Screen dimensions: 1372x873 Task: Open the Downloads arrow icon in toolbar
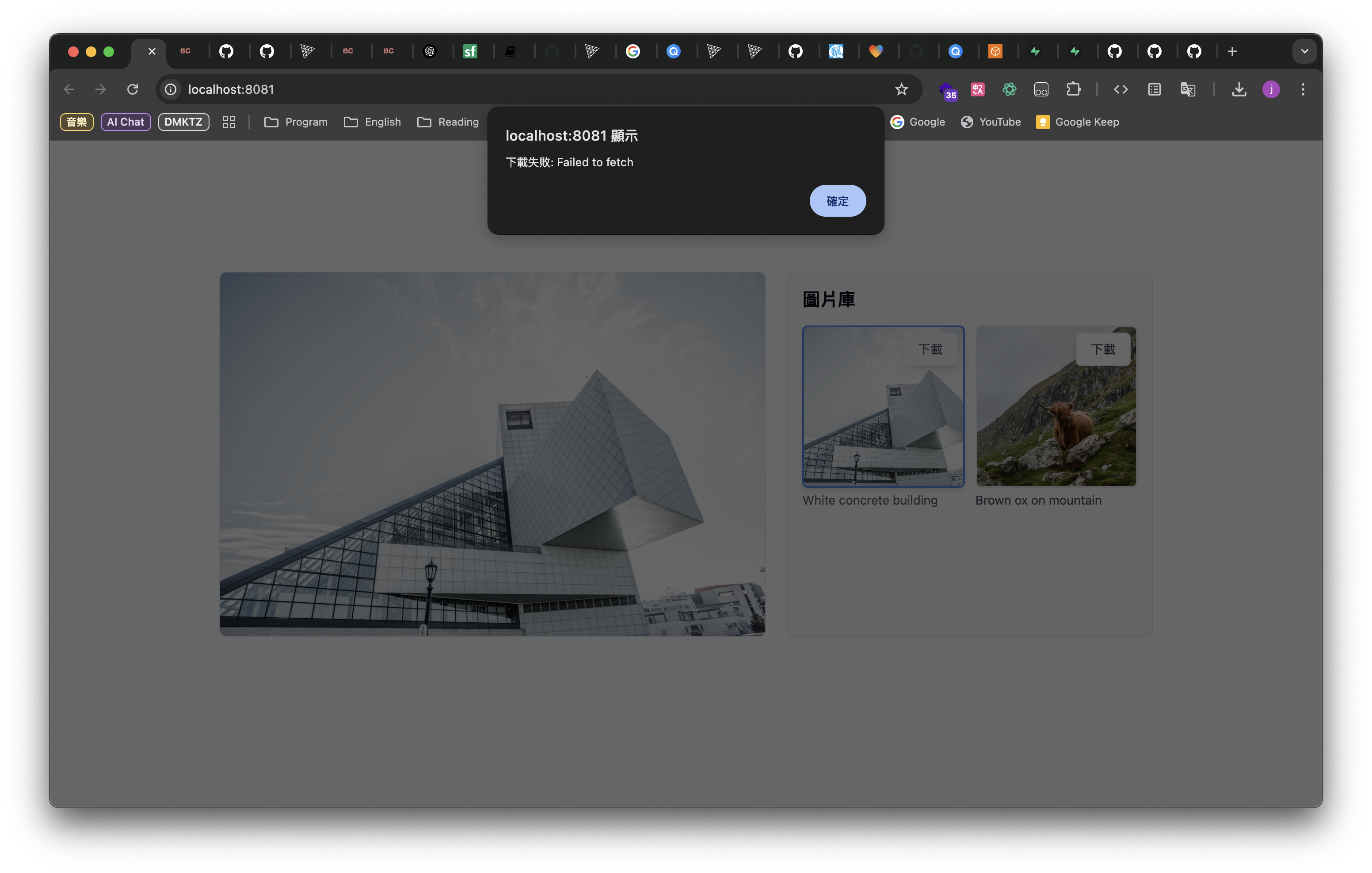click(1239, 89)
